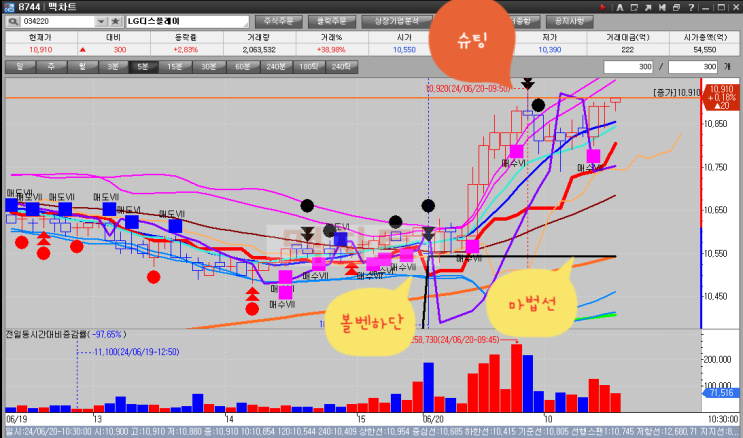Select the 240틱 tick tab
This screenshot has height=438, width=743.
pos(342,67)
